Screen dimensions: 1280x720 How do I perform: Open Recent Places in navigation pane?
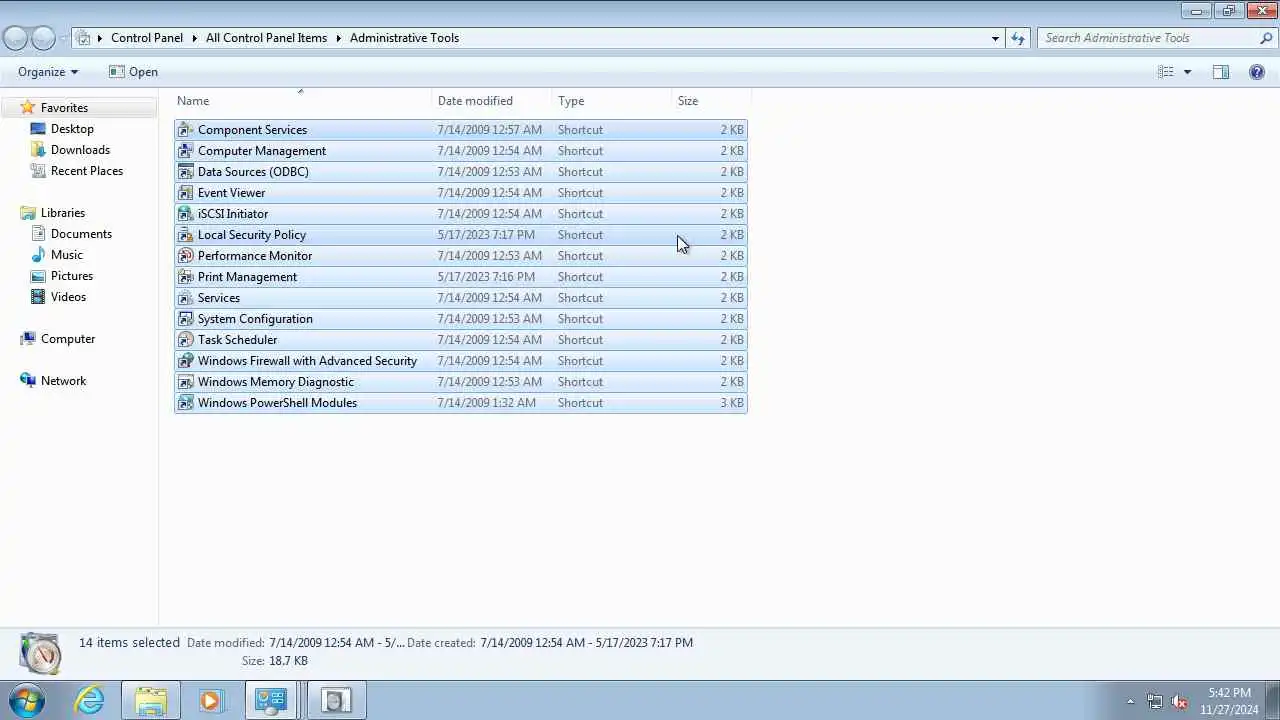click(87, 171)
